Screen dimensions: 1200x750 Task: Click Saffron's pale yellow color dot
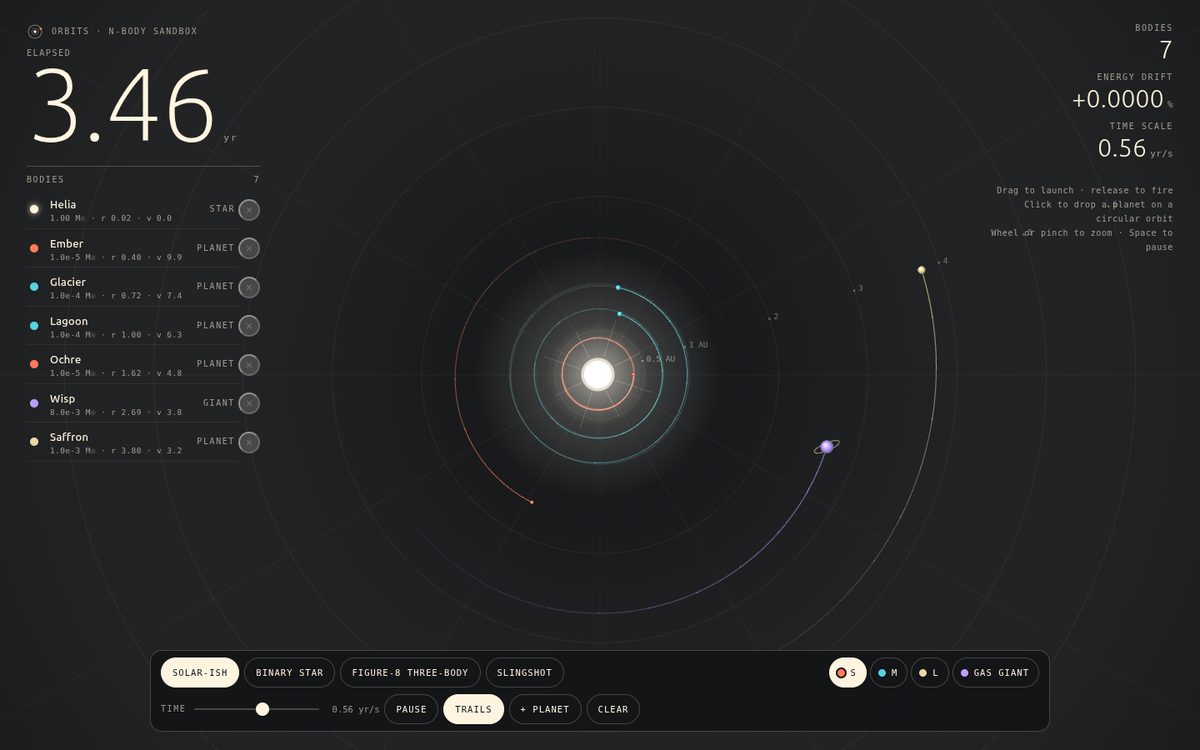pos(34,442)
